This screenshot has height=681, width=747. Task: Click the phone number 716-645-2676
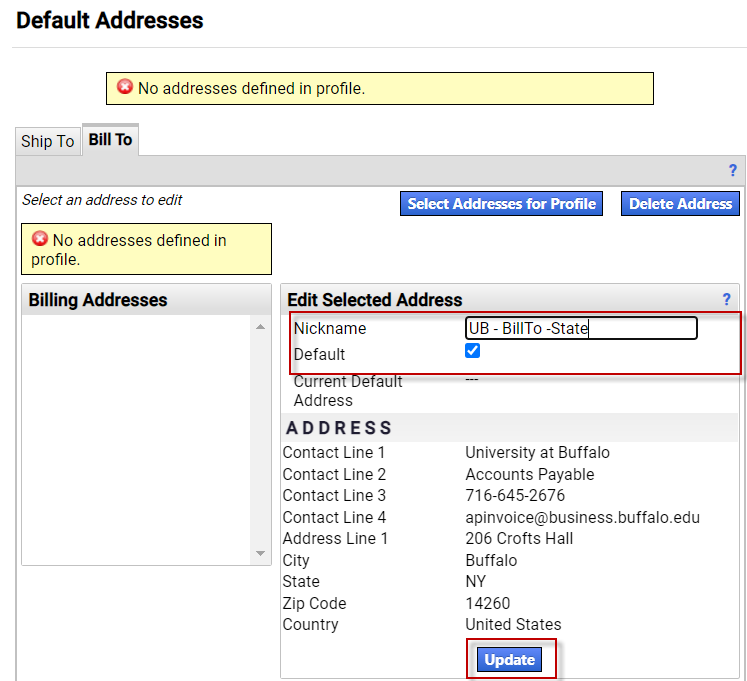pyautogui.click(x=515, y=496)
